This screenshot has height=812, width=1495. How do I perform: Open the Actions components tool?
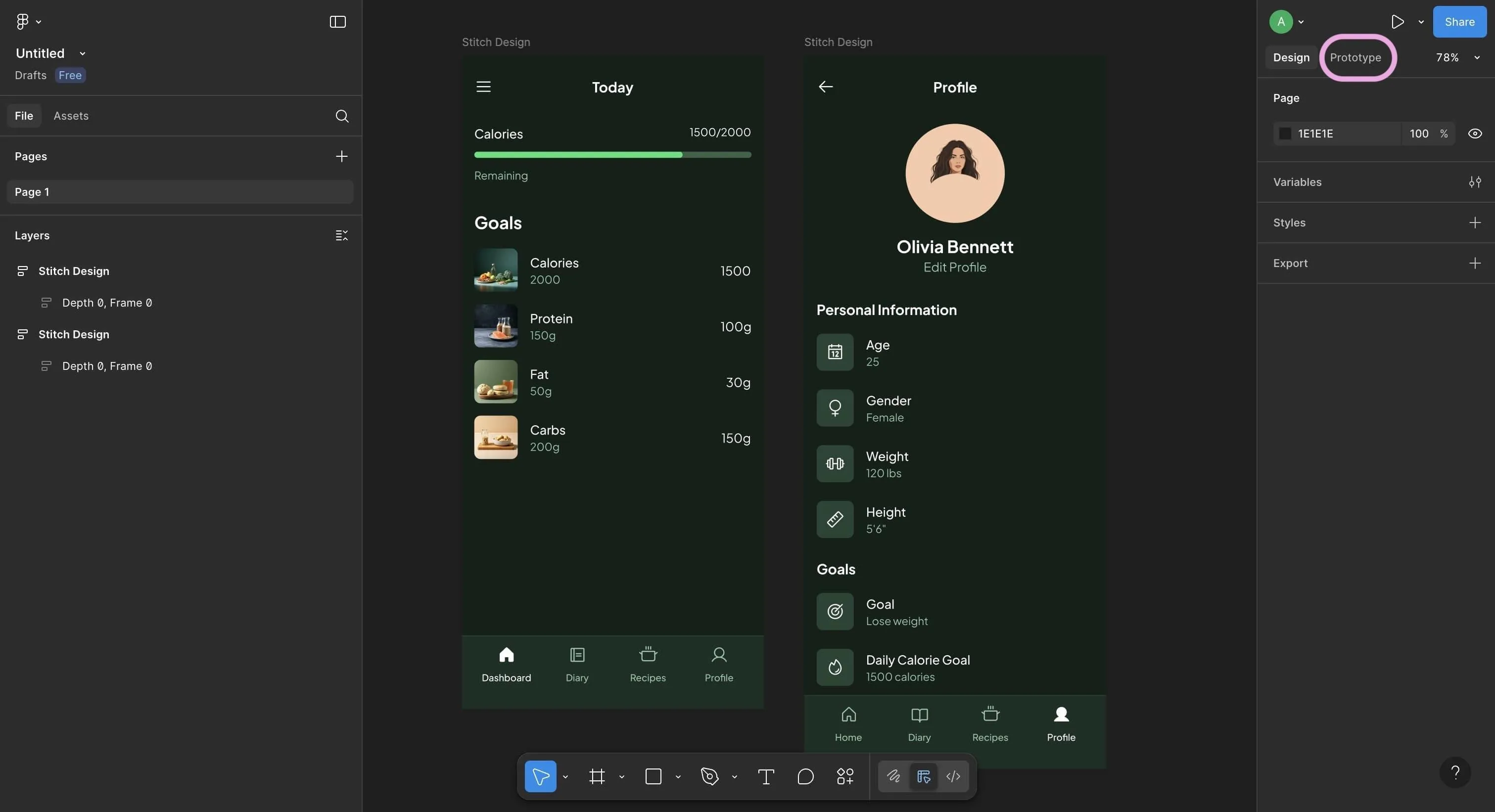844,776
